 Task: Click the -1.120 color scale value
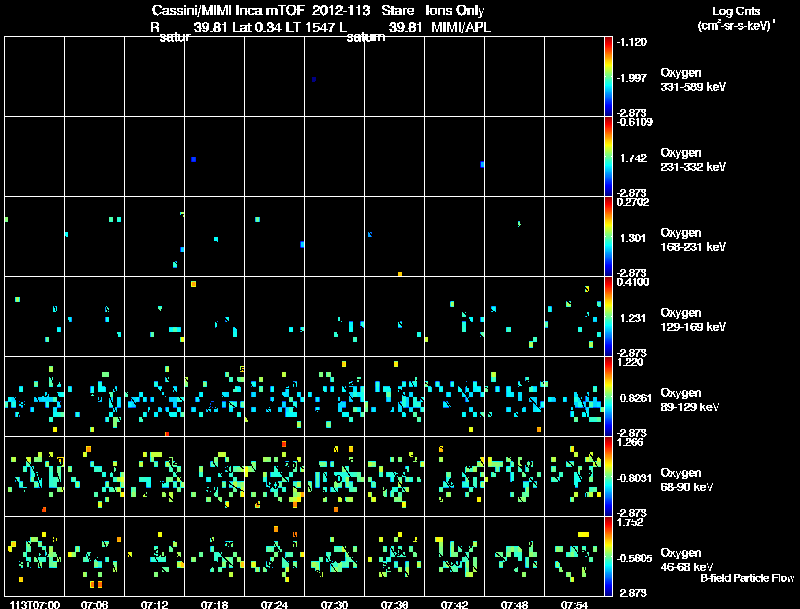pos(632,42)
